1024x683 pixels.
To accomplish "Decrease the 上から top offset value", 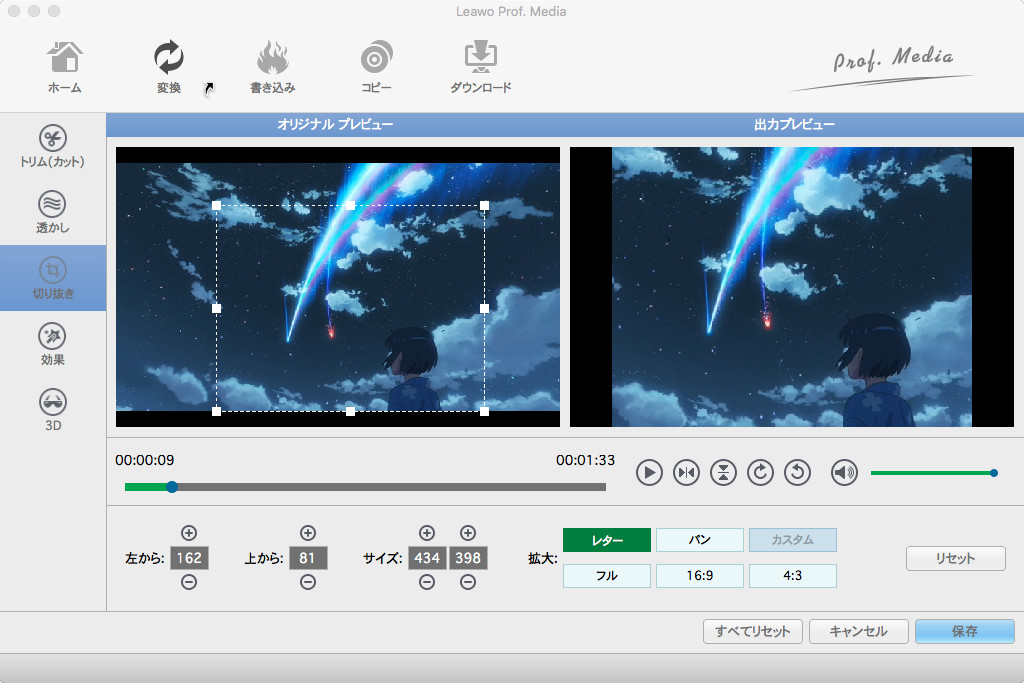I will pos(308,582).
